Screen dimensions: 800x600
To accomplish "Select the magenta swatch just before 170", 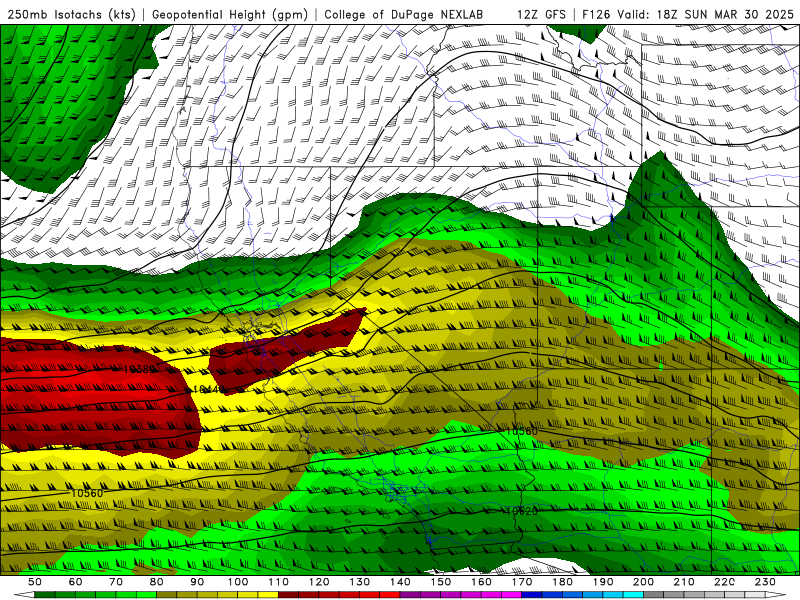I will [x=511, y=595].
